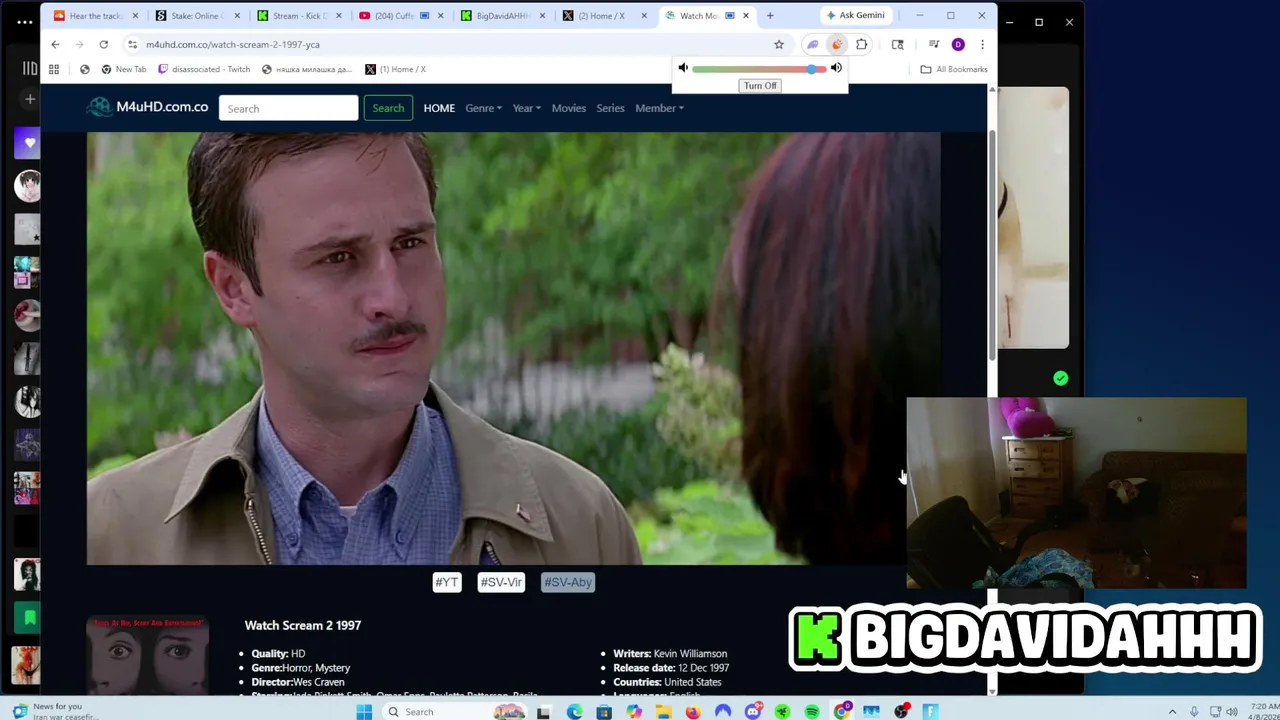
Task: Click the plus icon in left sidebar
Action: coord(29,99)
